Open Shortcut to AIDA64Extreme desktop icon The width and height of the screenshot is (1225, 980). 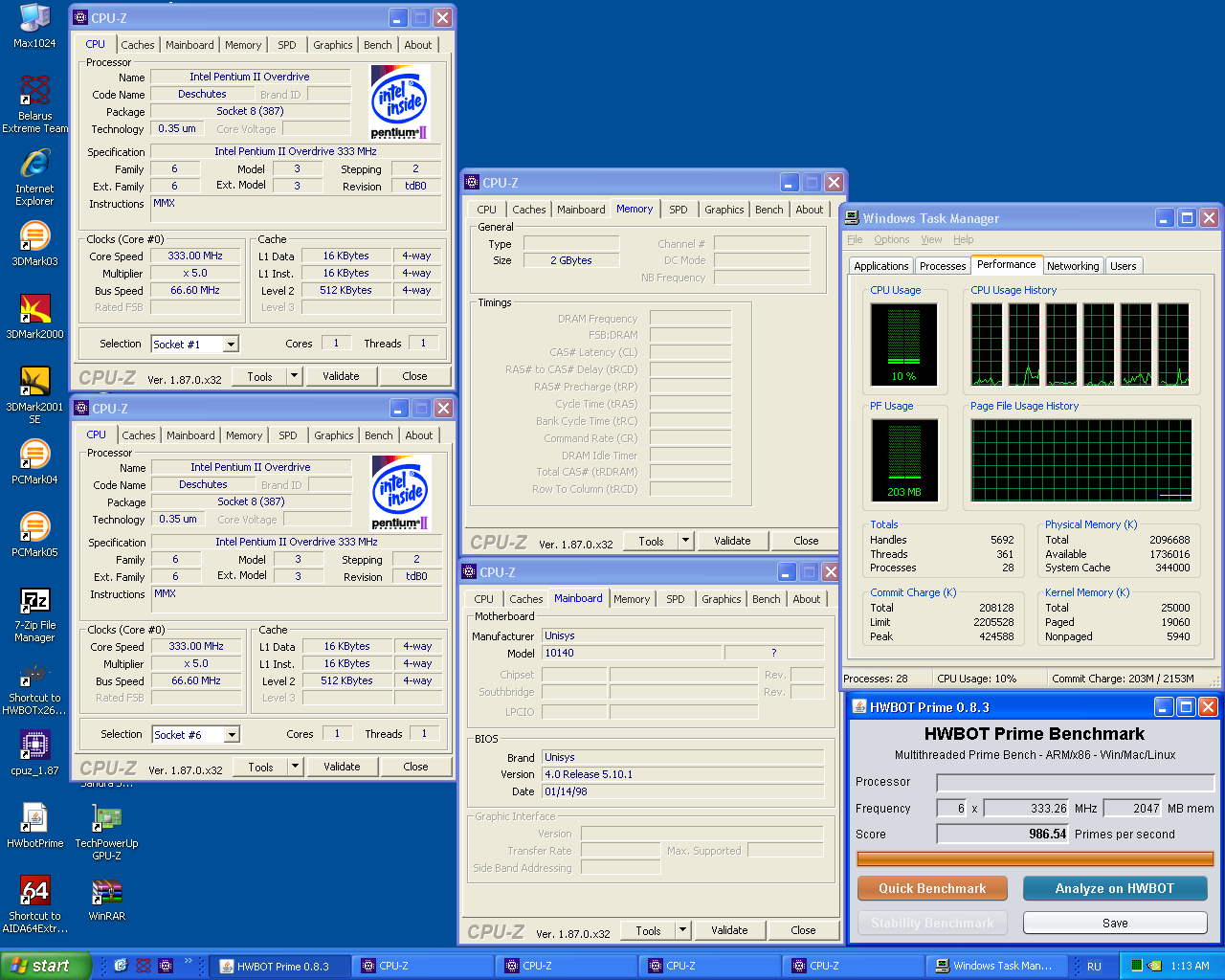click(x=34, y=905)
